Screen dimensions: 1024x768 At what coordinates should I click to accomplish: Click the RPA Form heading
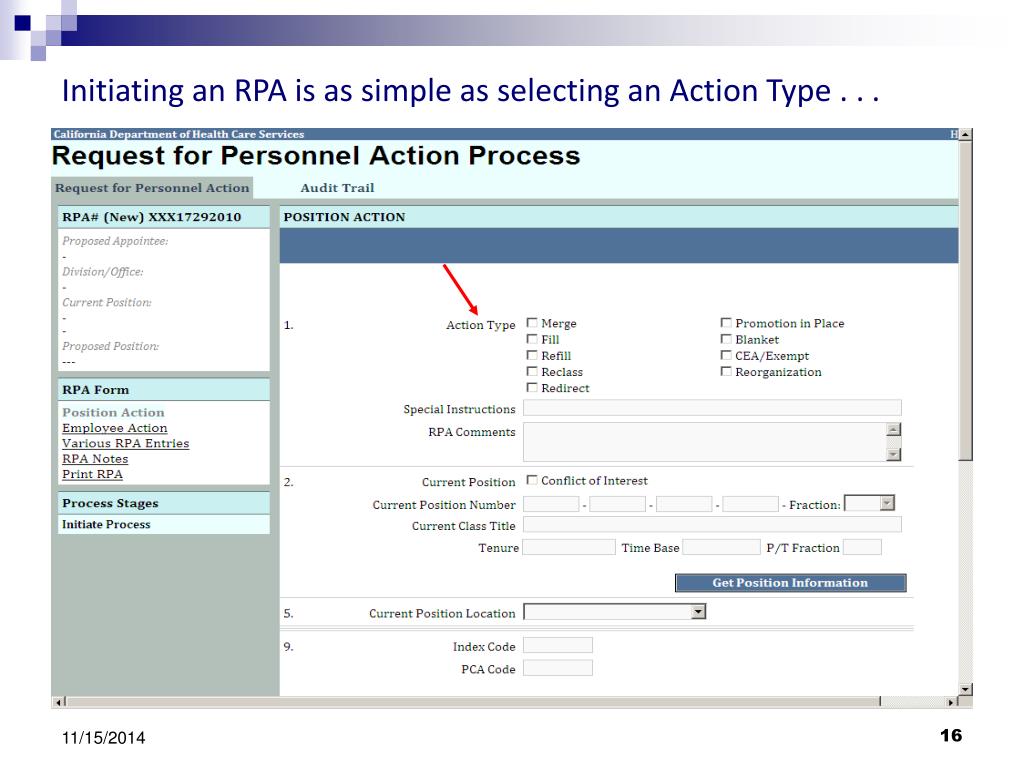click(x=163, y=390)
